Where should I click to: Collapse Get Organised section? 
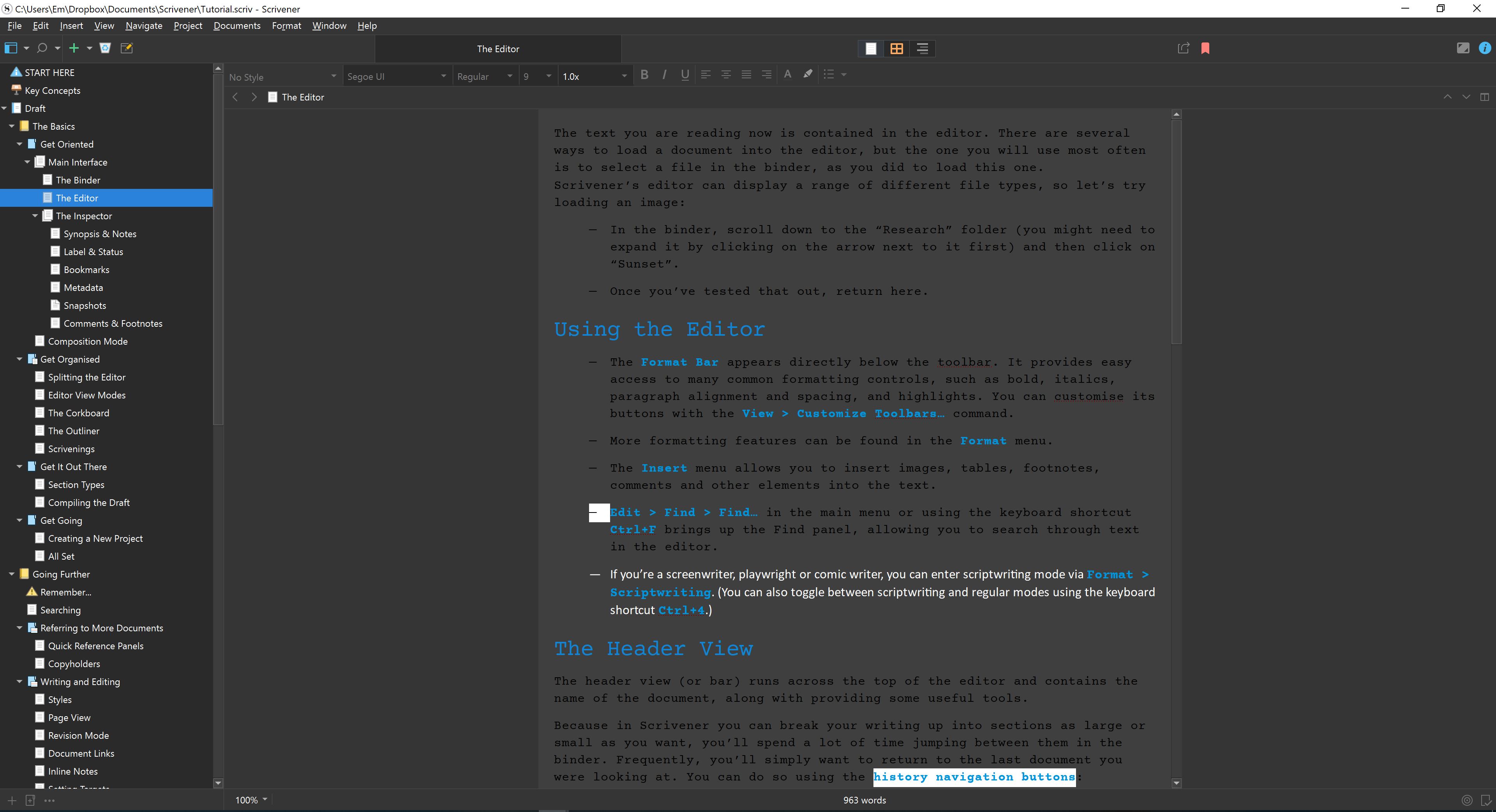[19, 359]
